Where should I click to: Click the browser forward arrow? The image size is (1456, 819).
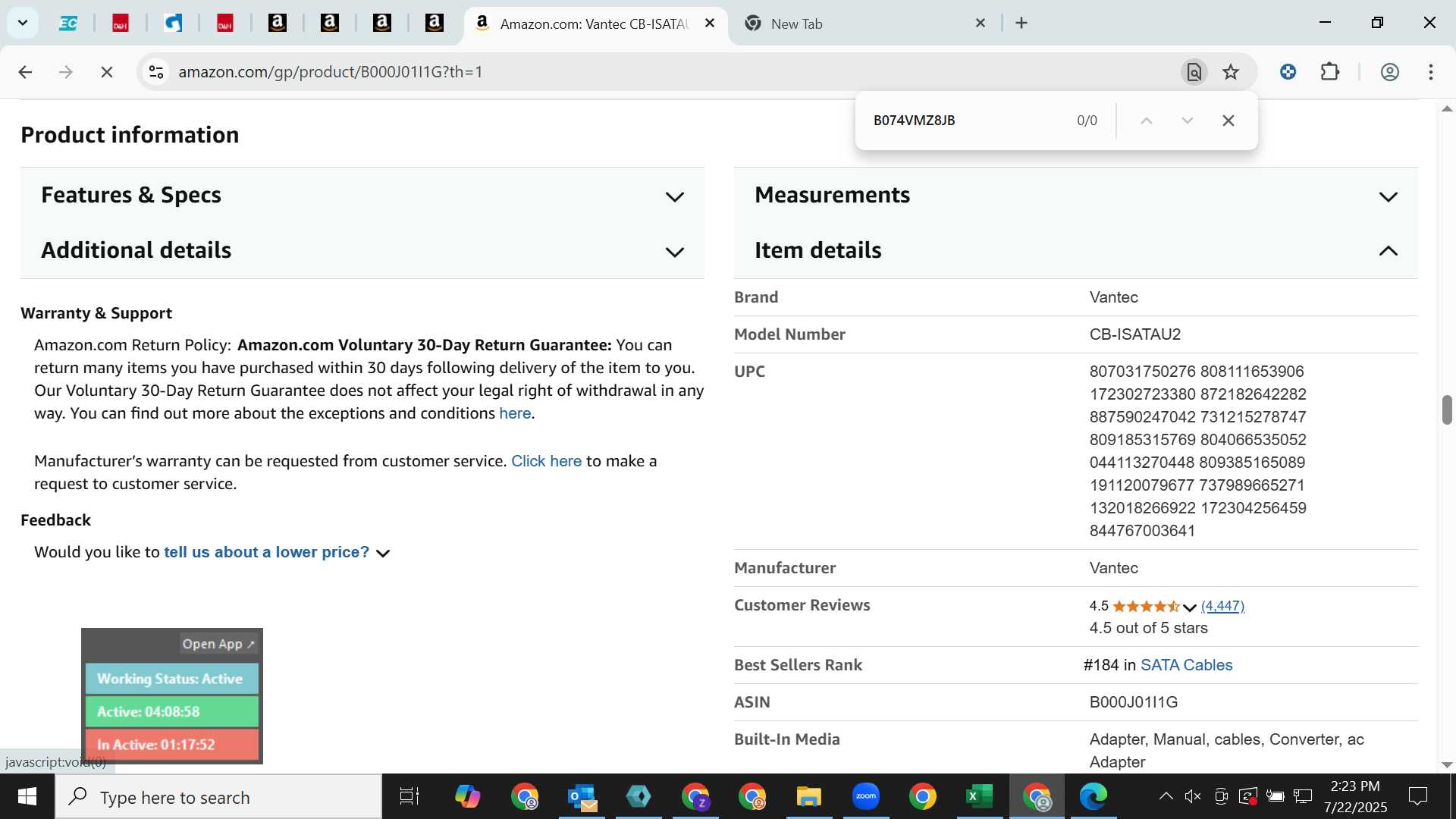pos(66,72)
